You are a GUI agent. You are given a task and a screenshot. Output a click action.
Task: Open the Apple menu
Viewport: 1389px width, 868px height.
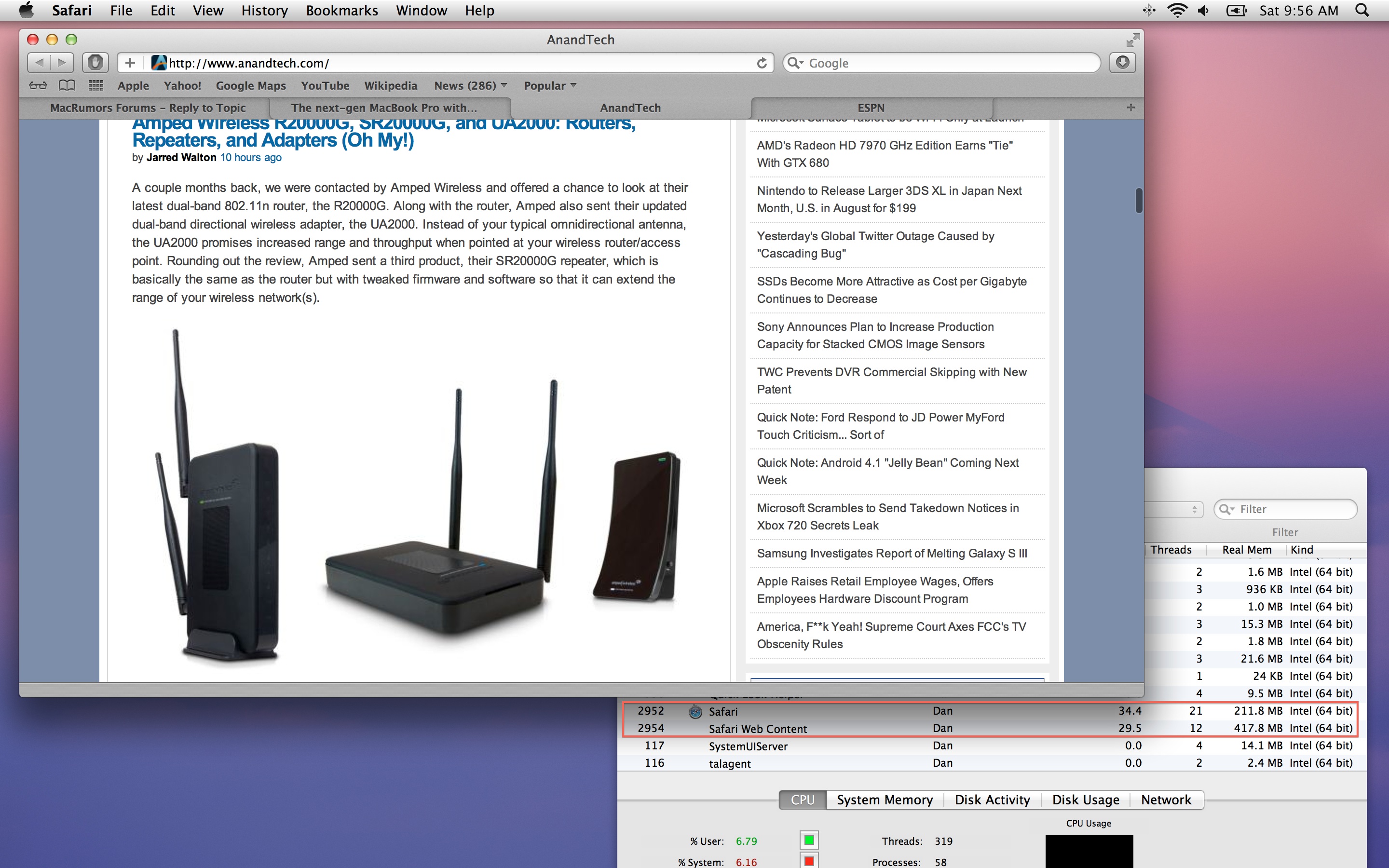point(27,10)
